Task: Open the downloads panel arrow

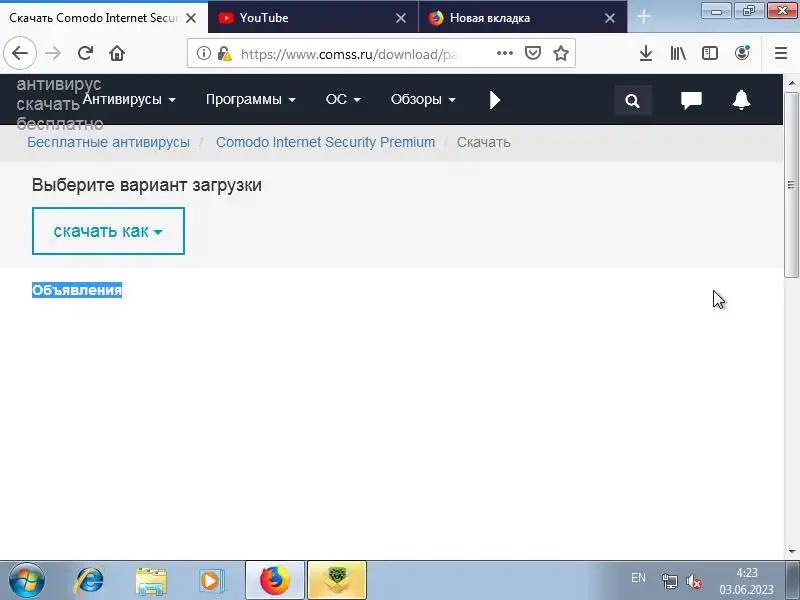Action: pyautogui.click(x=646, y=53)
